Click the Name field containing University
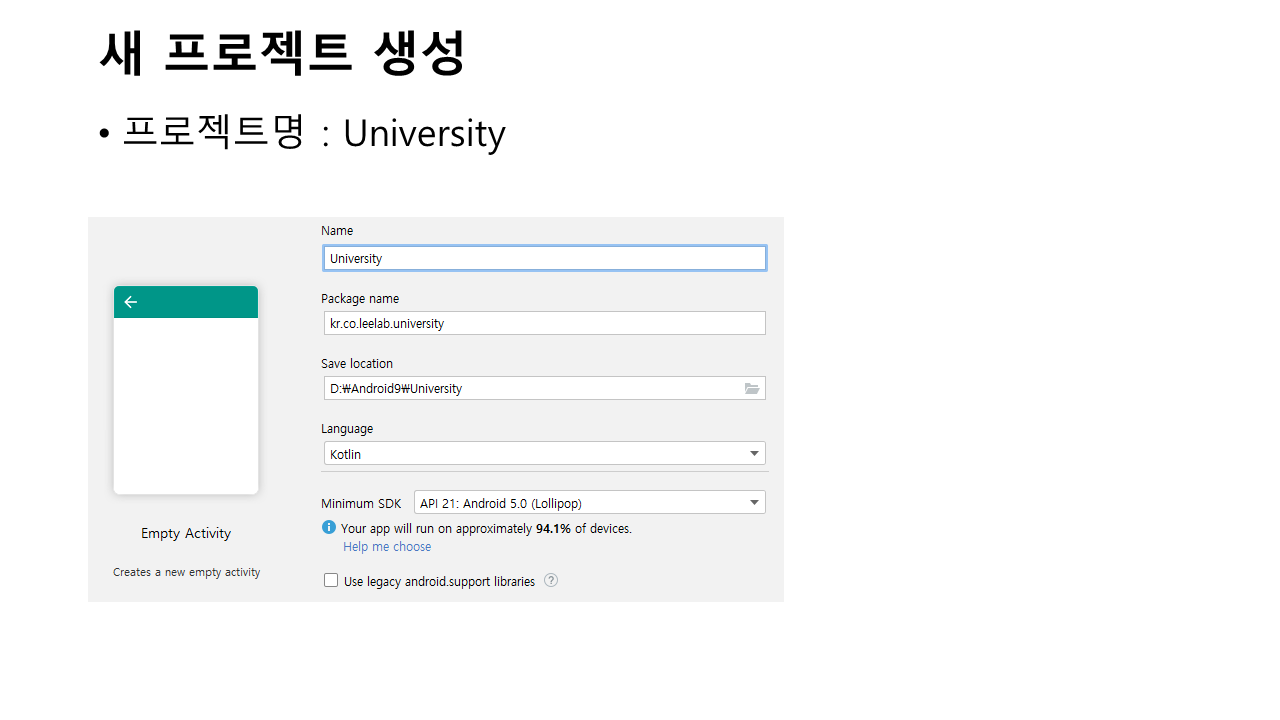The width and height of the screenshot is (1280, 720). point(544,258)
